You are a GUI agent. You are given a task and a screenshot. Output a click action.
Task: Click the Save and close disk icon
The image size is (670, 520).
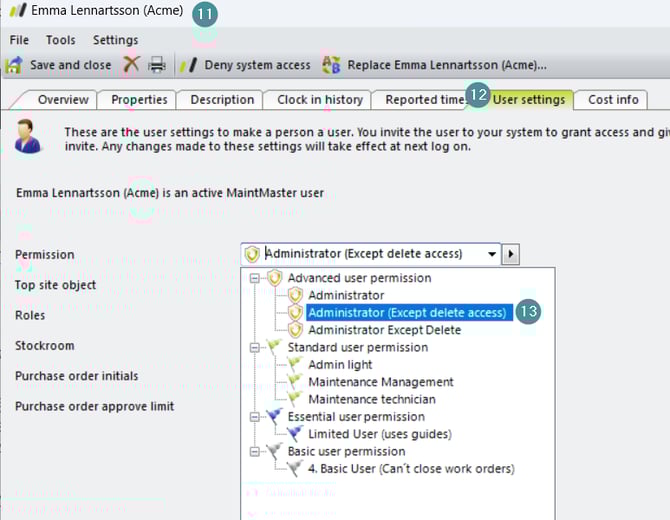coord(14,65)
